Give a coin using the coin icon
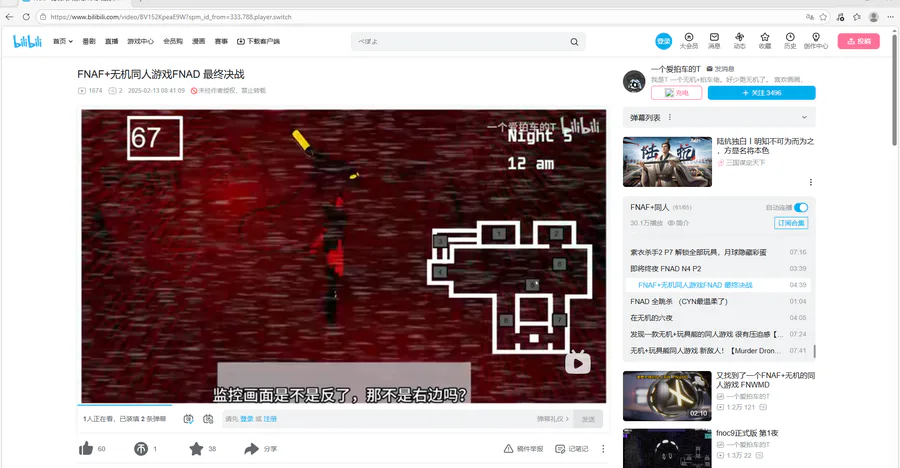The image size is (900, 468). tap(141, 448)
